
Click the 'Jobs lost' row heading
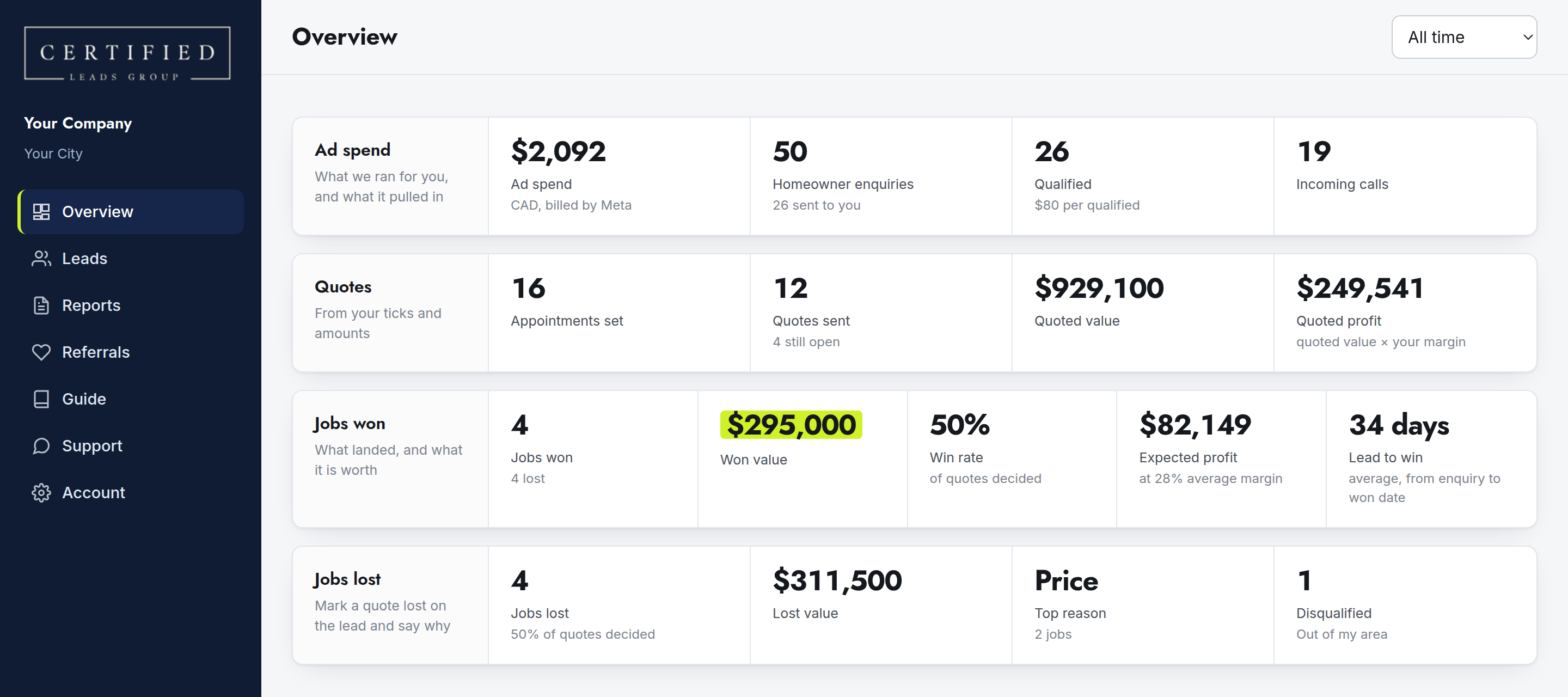347,579
